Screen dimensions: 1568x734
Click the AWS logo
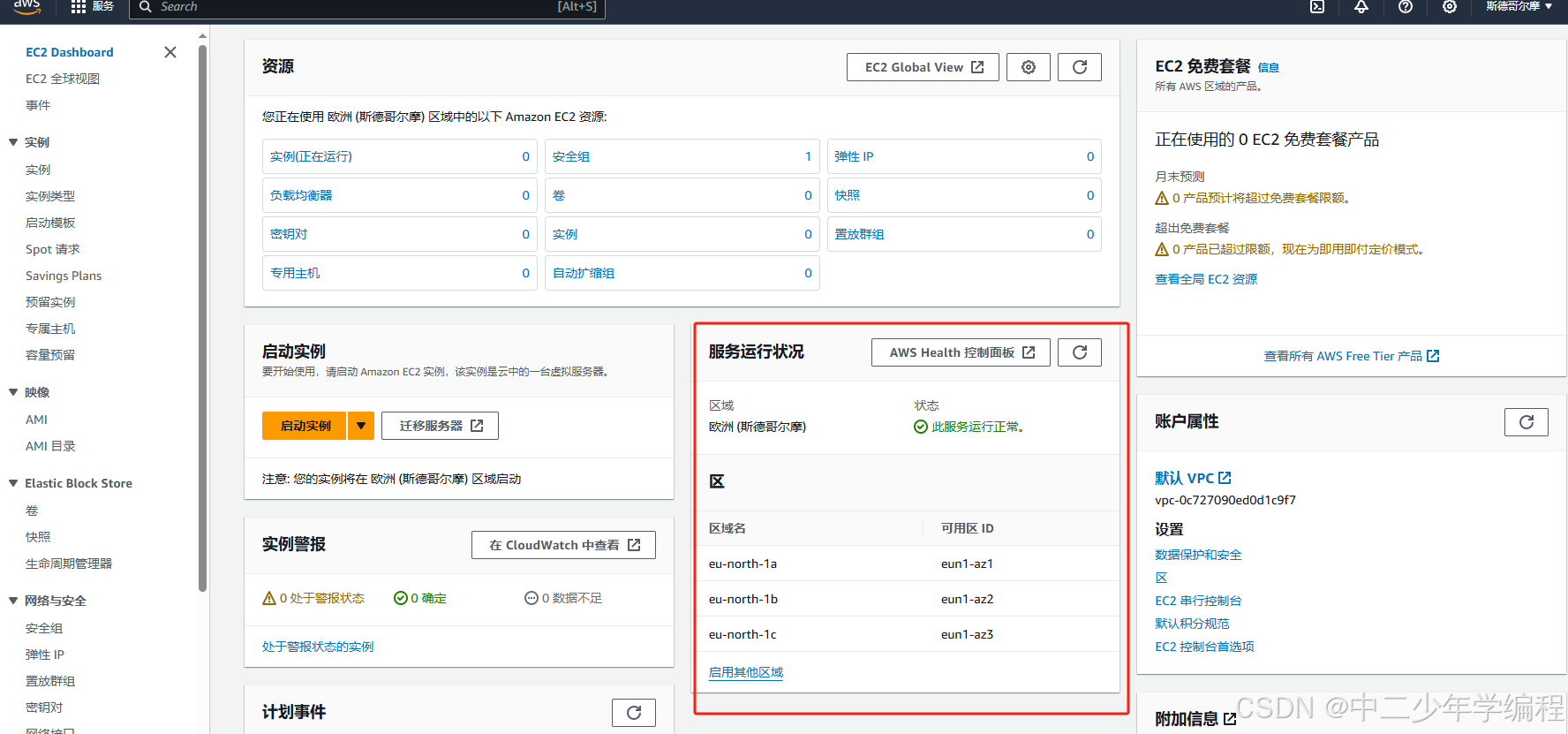(27, 6)
